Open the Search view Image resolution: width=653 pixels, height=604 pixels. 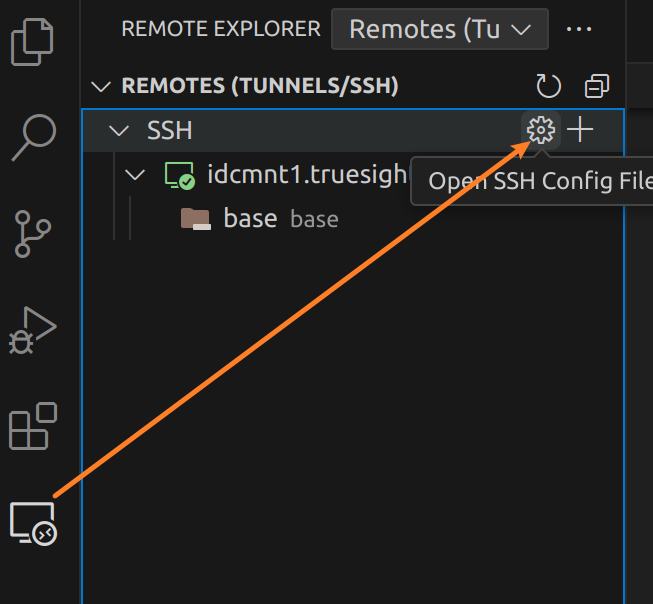32,138
